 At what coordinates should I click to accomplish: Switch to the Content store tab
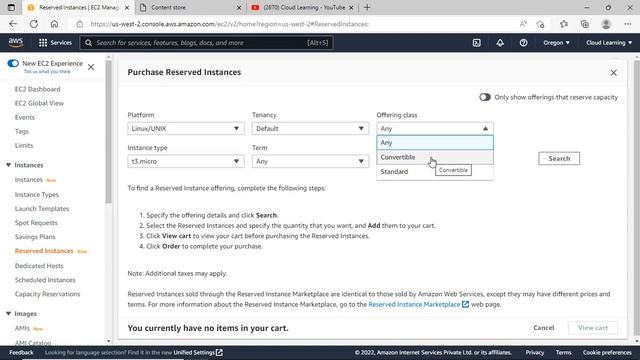pos(190,7)
